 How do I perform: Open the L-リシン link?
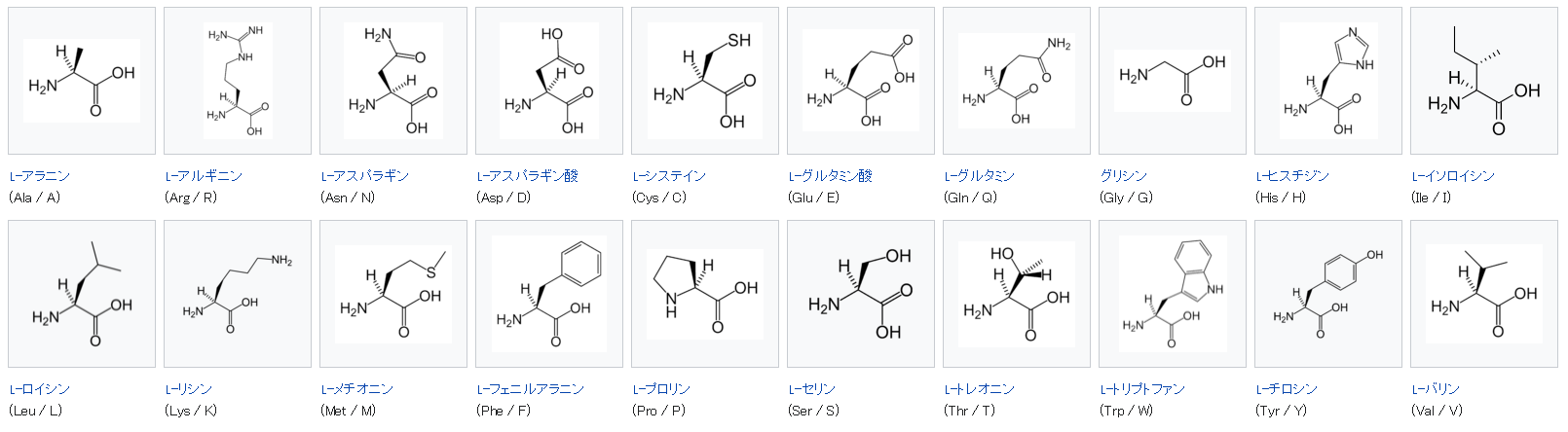point(189,389)
